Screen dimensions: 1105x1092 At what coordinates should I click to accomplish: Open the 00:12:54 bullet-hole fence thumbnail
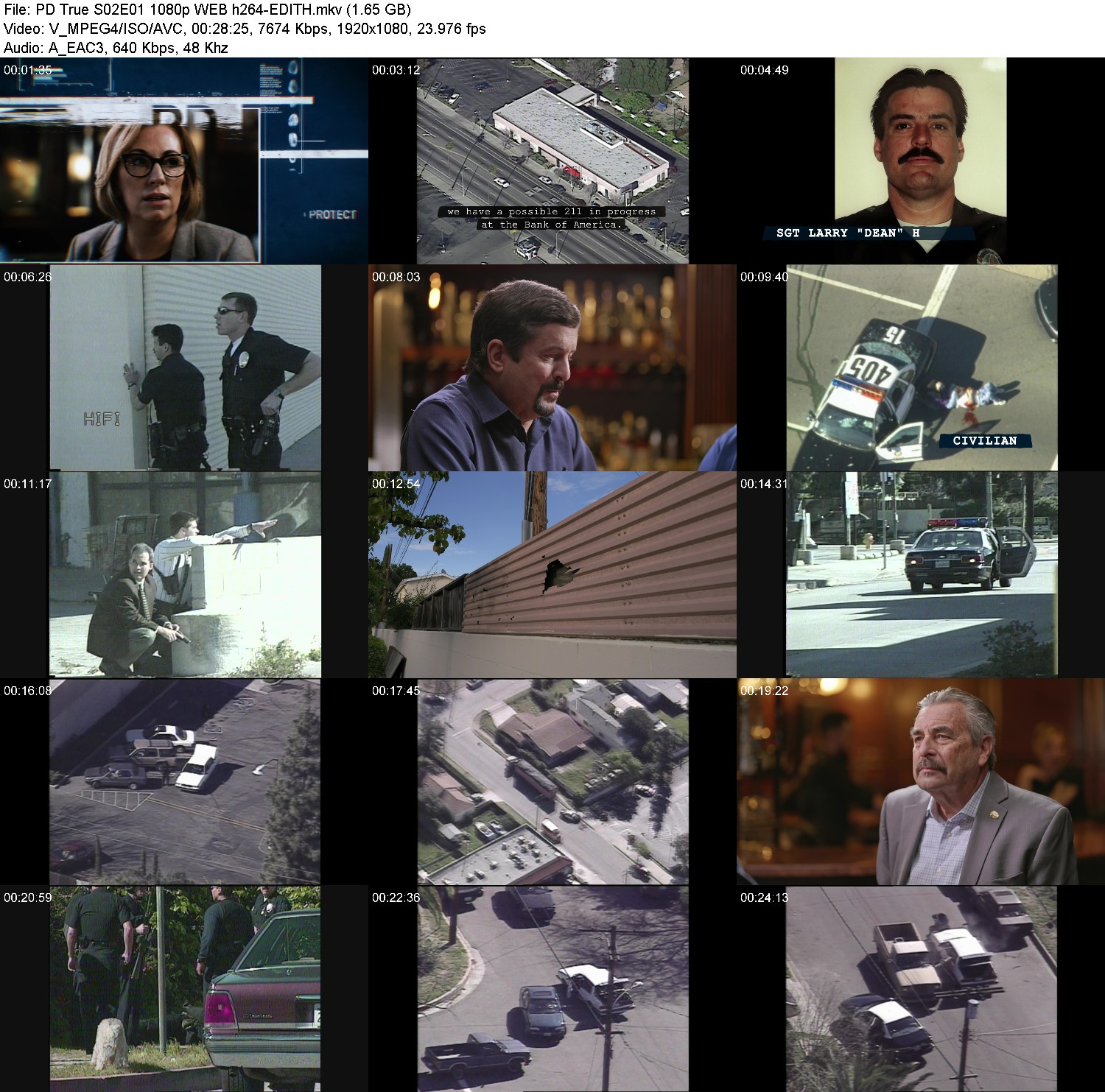click(x=552, y=575)
